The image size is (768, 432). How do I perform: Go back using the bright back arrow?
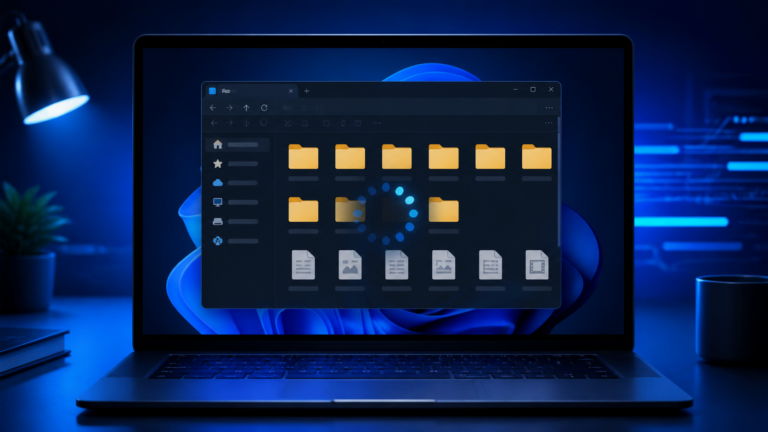tap(213, 108)
